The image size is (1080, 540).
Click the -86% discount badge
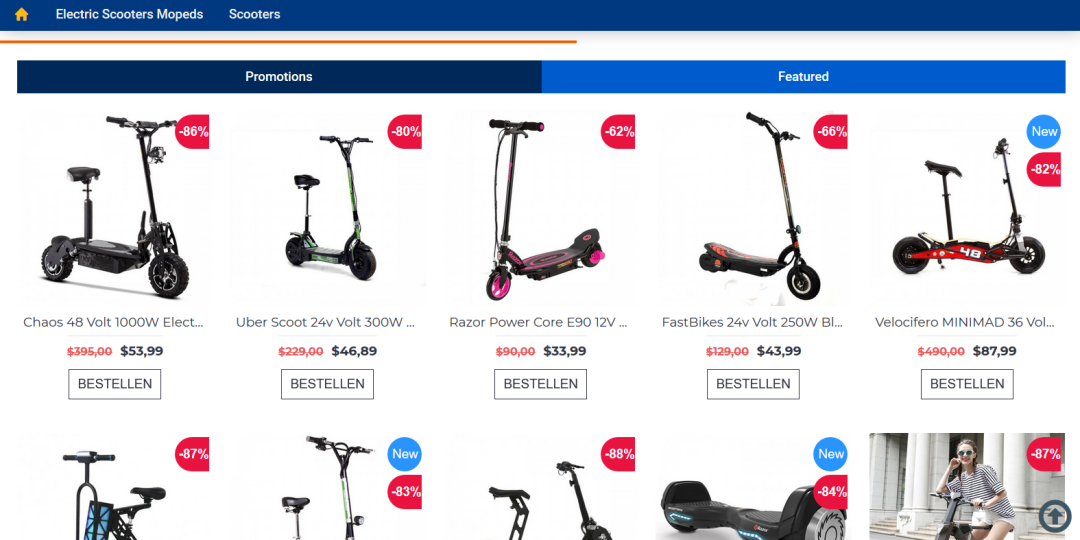point(192,132)
